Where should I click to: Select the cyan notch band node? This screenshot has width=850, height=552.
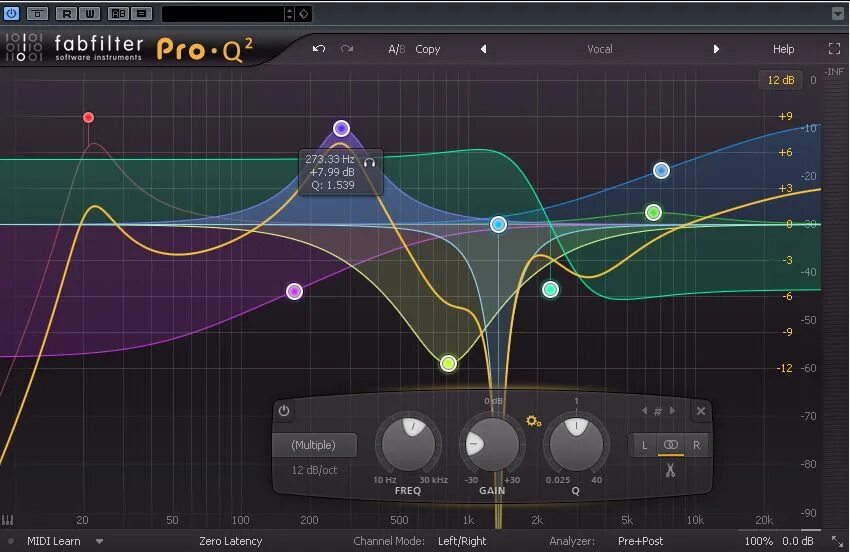coord(498,224)
